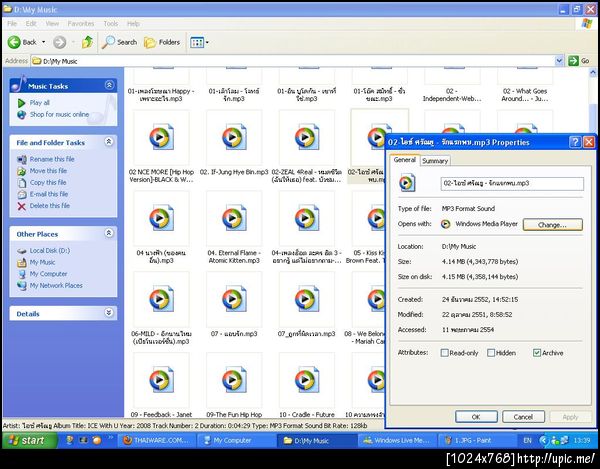Screen dimensions: 600x469
Task: Click the Delete this file link
Action: 50,206
